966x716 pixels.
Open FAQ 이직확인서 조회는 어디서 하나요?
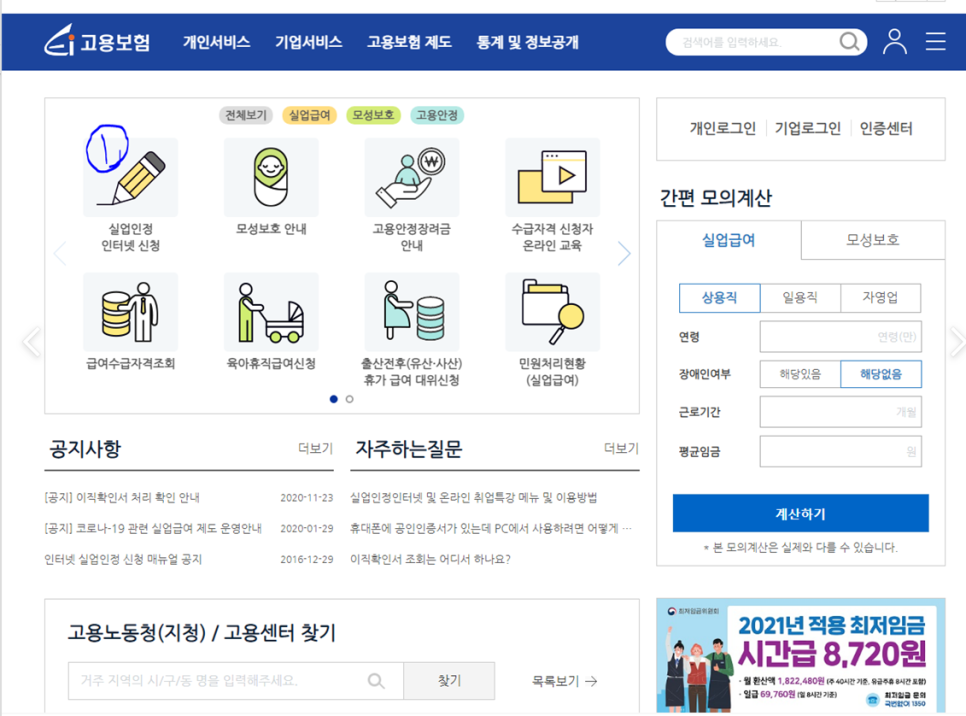click(430, 559)
